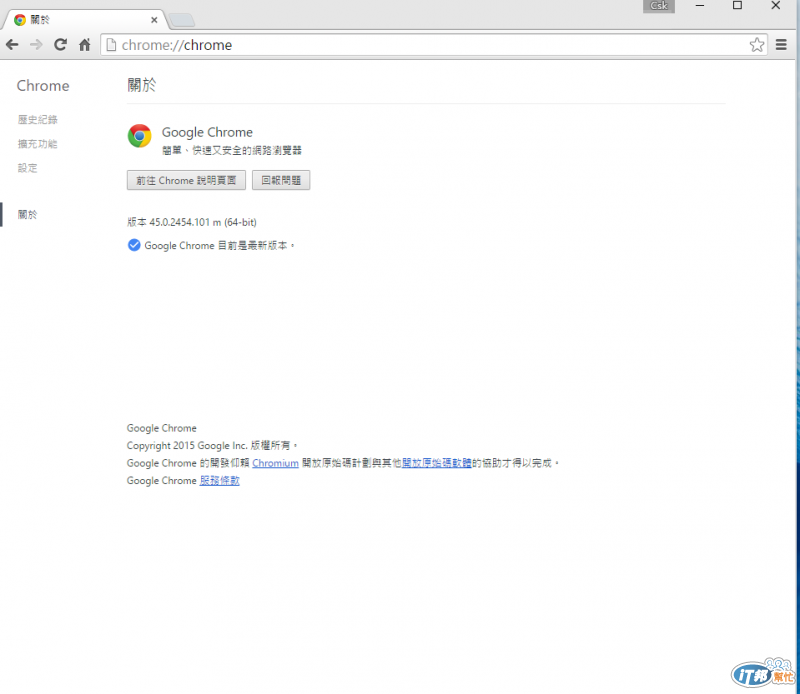Close the Chrome window
The height and width of the screenshot is (694, 800).
pos(776,6)
